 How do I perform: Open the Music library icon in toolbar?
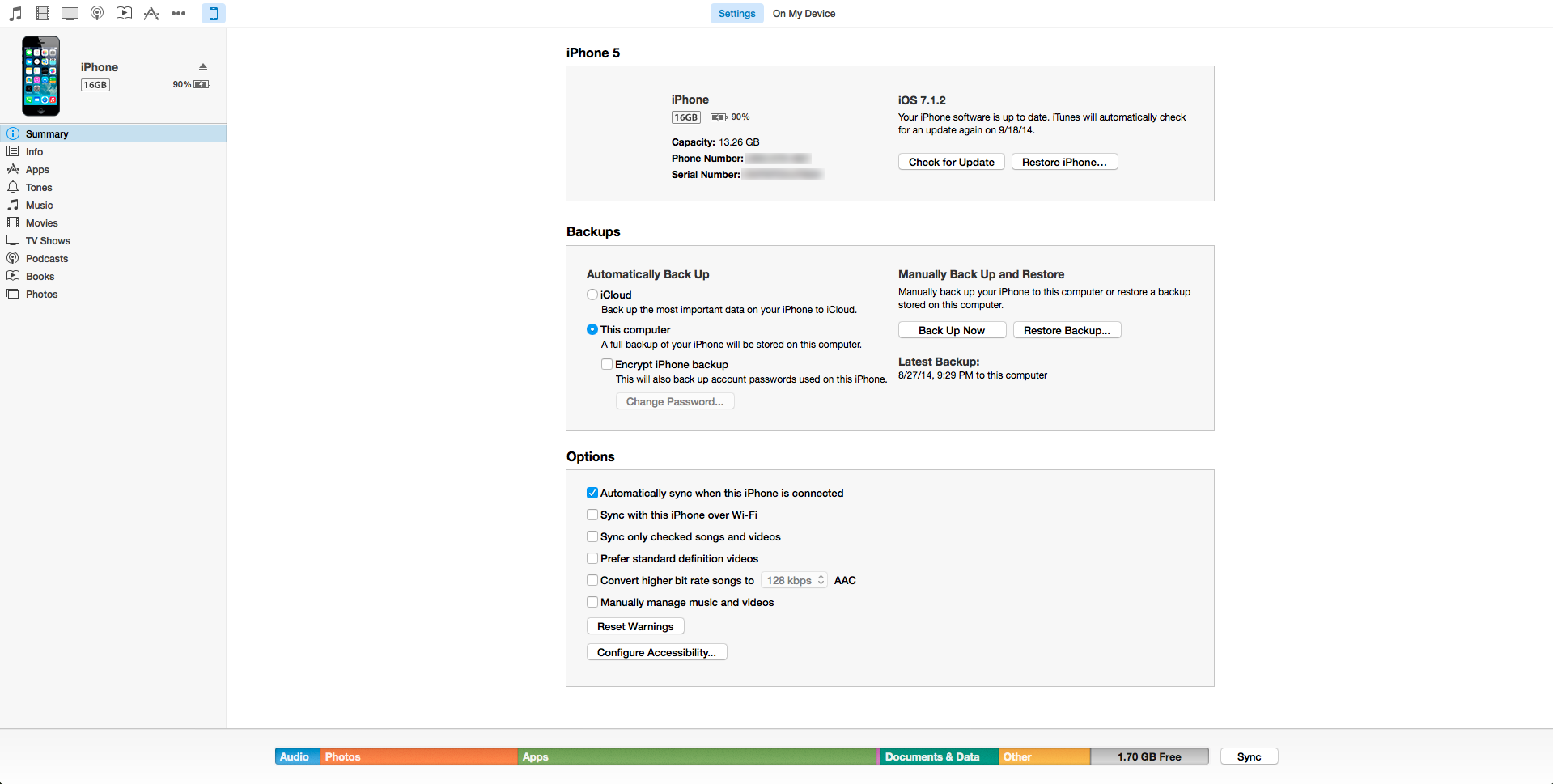(x=15, y=13)
